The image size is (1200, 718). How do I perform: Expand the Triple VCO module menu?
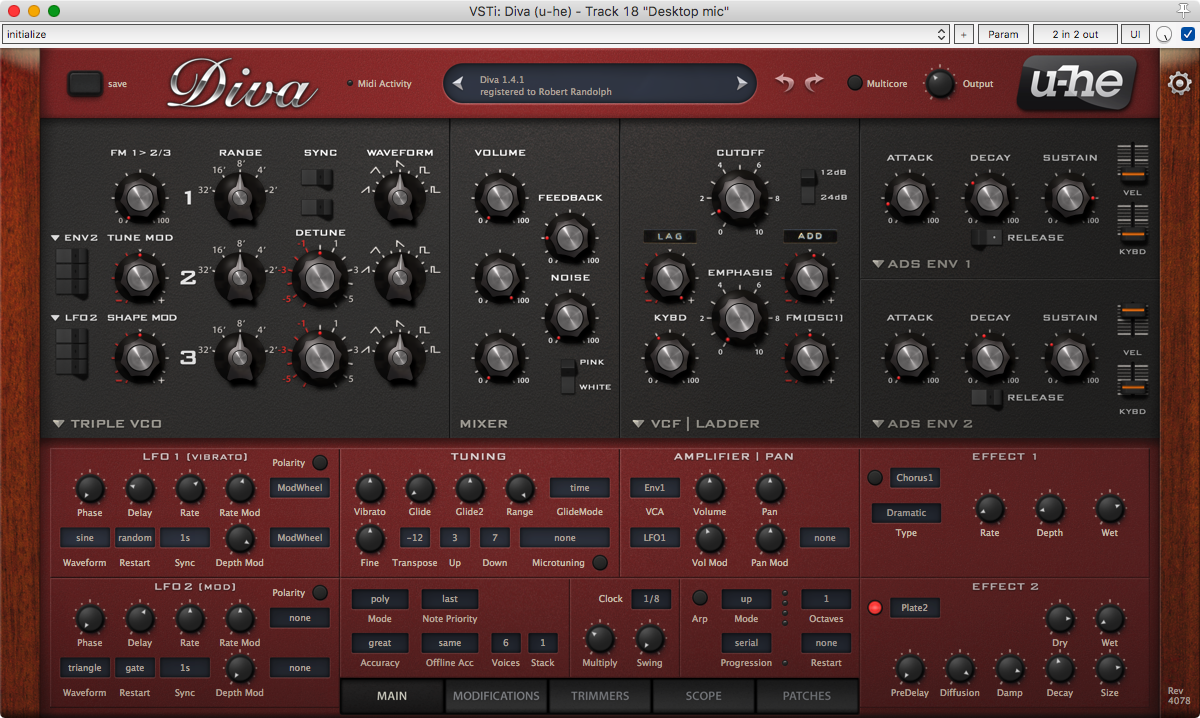(x=59, y=424)
